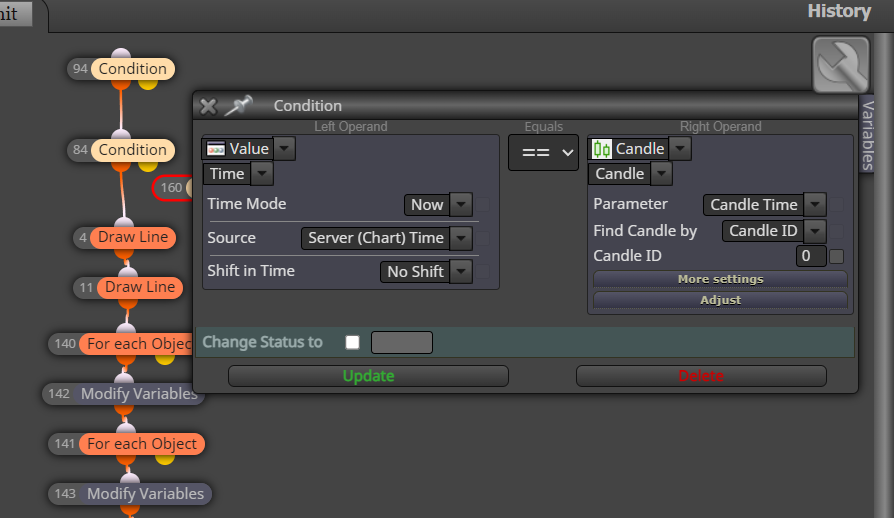This screenshot has width=894, height=518.
Task: Click the Candle ID input field
Action: tap(811, 256)
